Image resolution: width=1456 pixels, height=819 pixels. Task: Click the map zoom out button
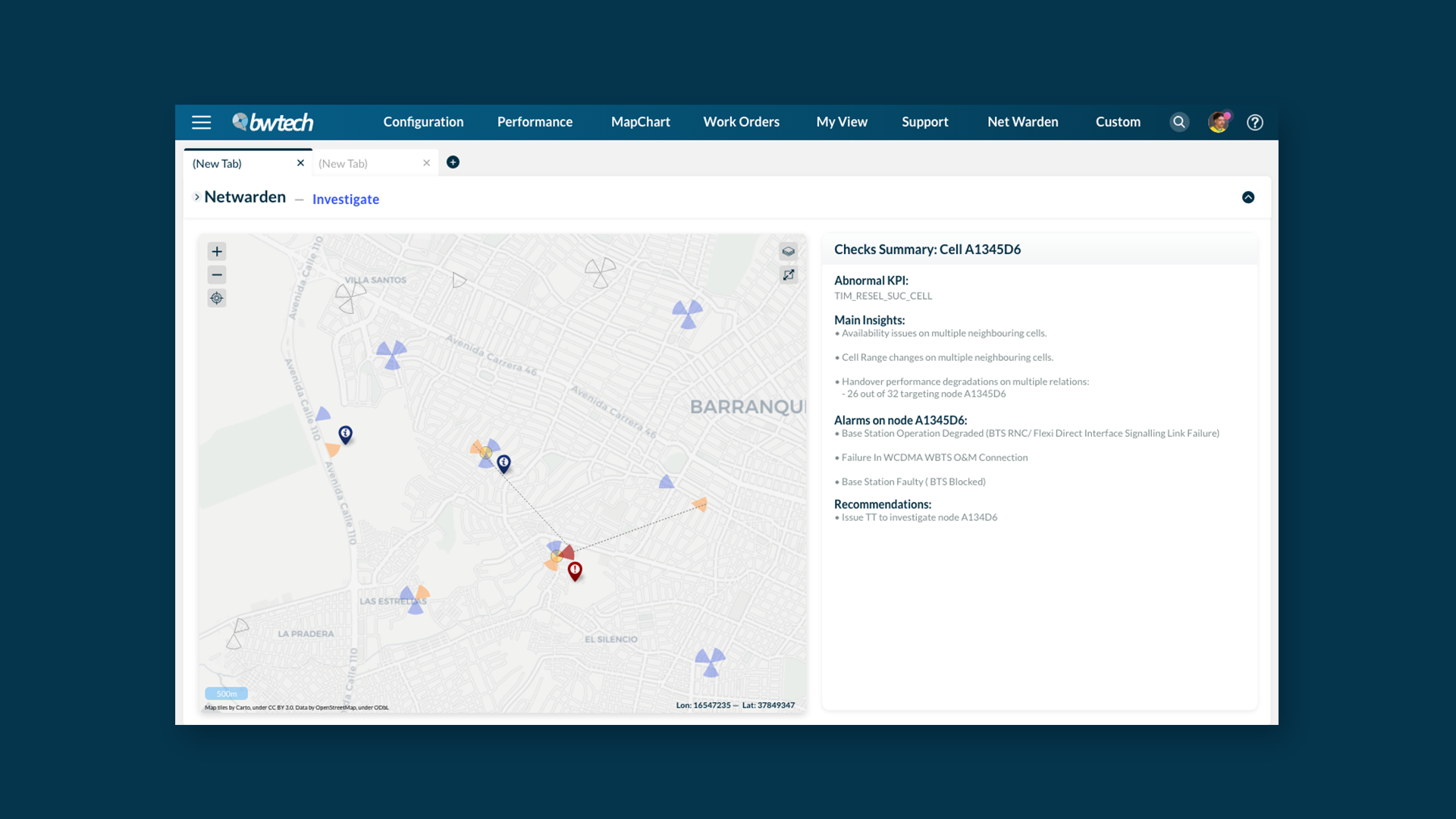point(217,275)
